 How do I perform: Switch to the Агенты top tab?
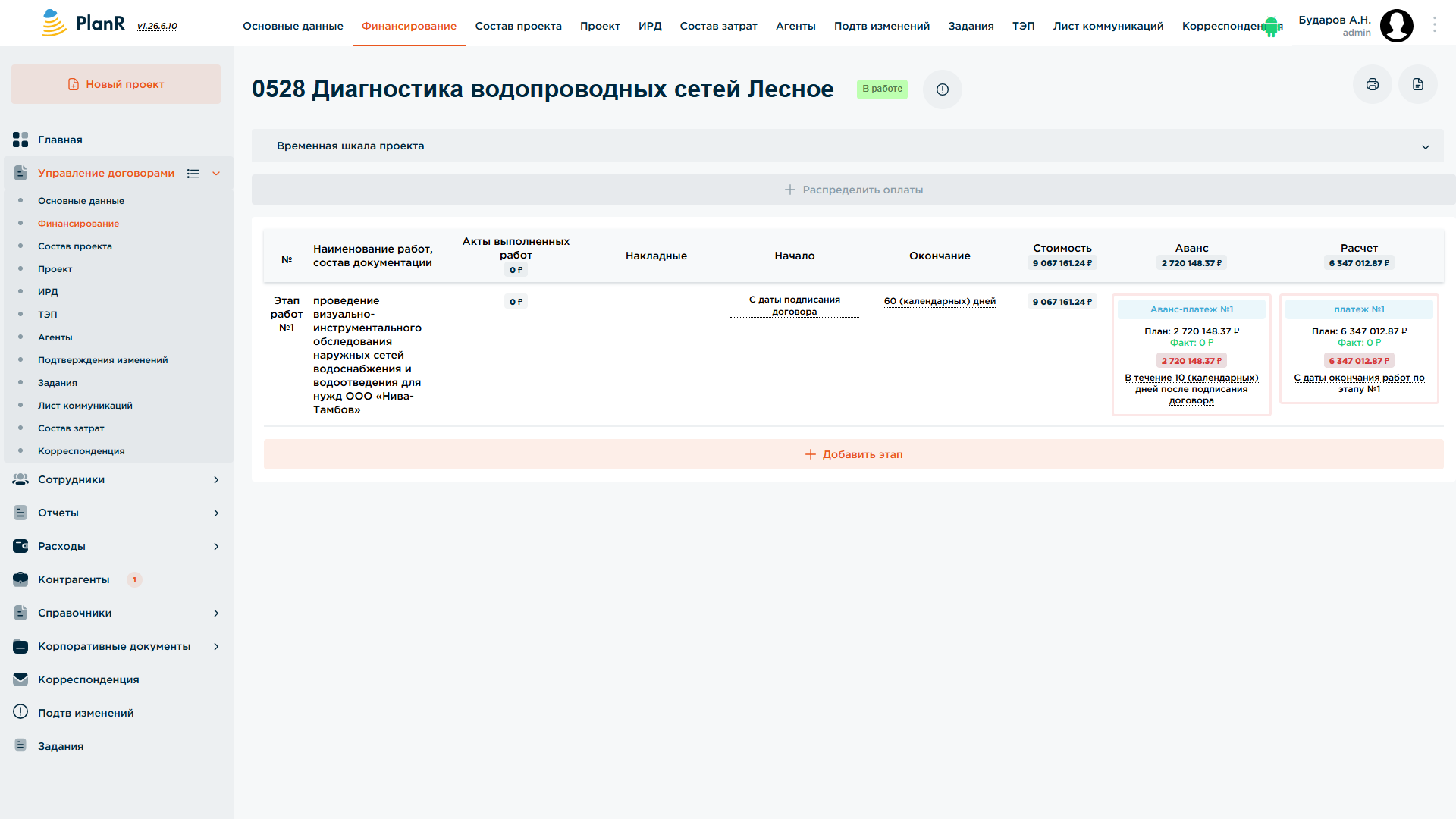coord(795,26)
